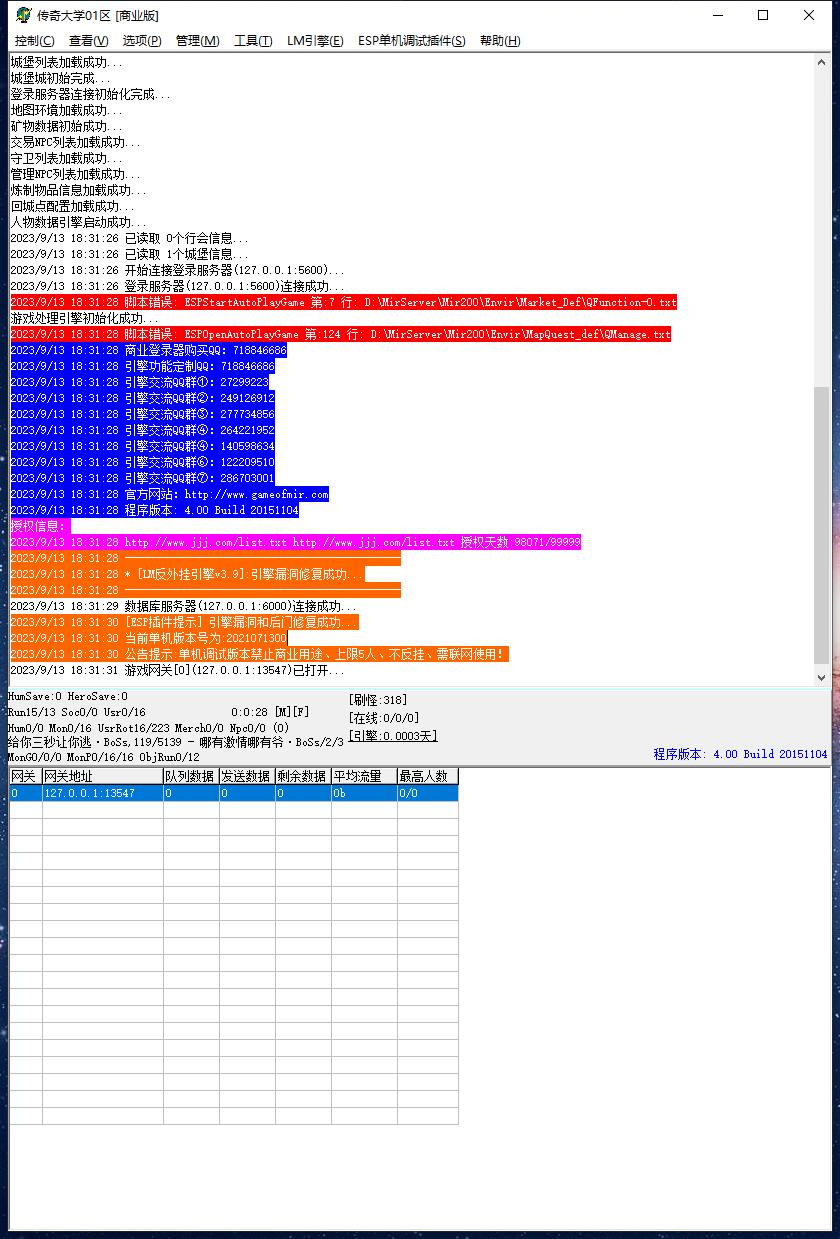Click the script error line ESPStartAutoPlayGame
Screen dimensions: 840x1239
pos(344,302)
